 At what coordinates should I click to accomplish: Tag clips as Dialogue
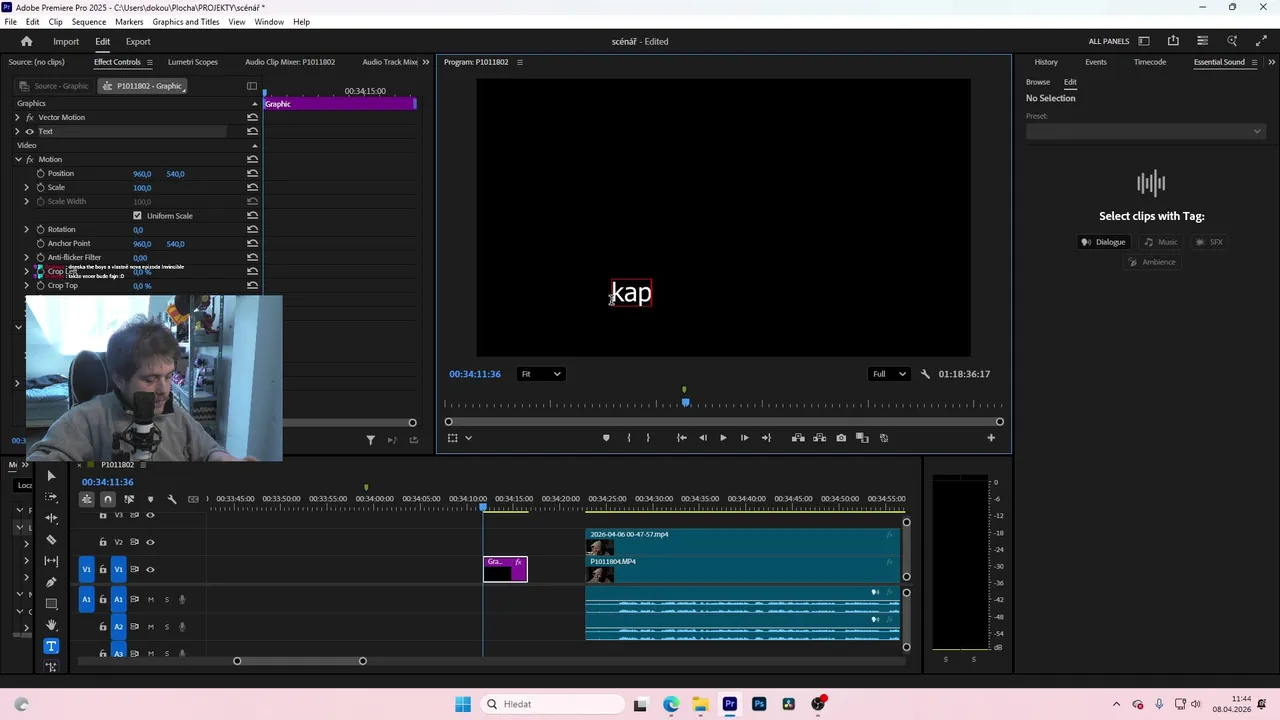(1103, 242)
